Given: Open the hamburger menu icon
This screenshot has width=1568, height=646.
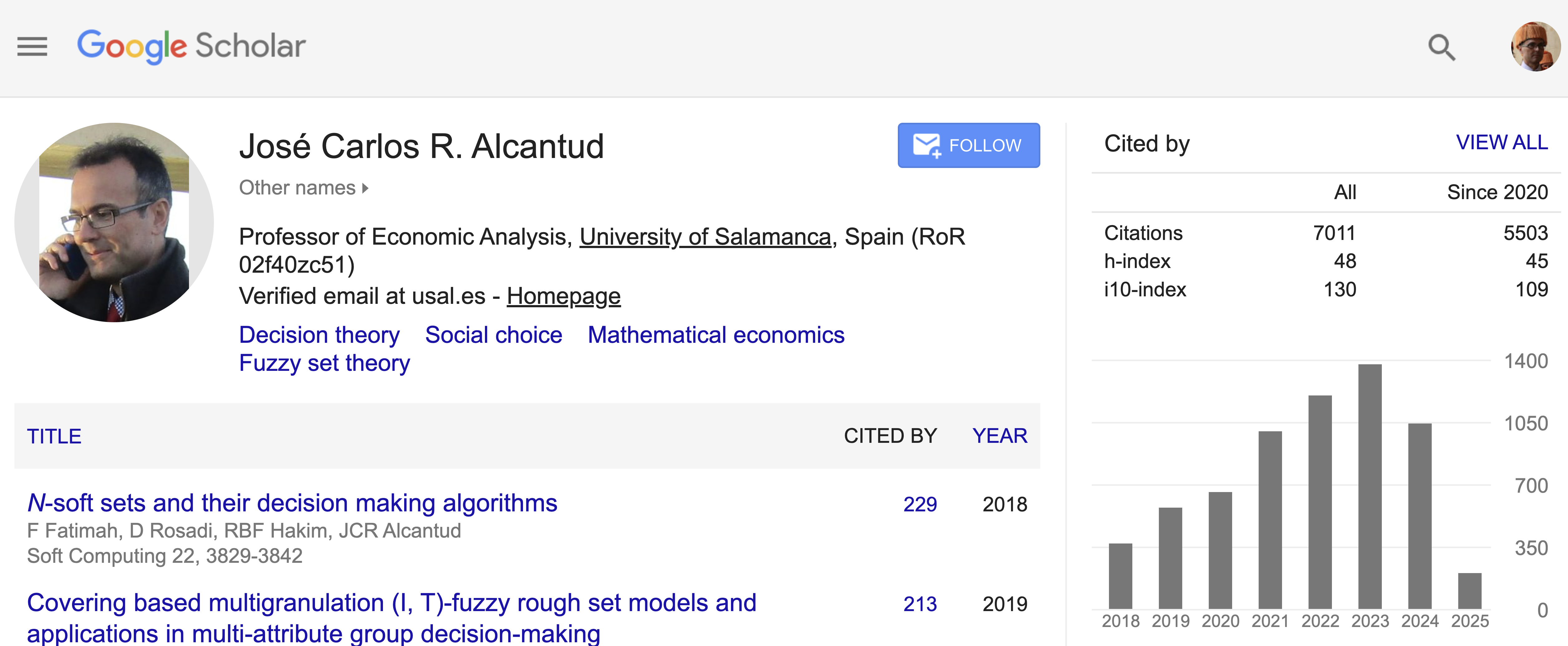Looking at the screenshot, I should click(31, 46).
